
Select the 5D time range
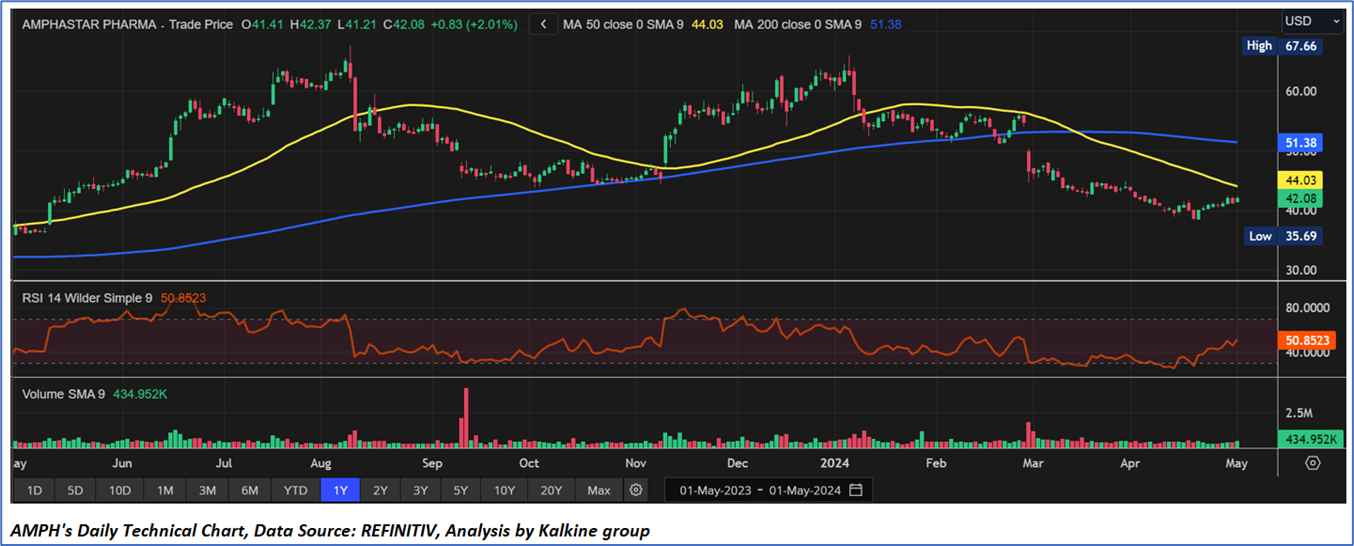(x=75, y=490)
